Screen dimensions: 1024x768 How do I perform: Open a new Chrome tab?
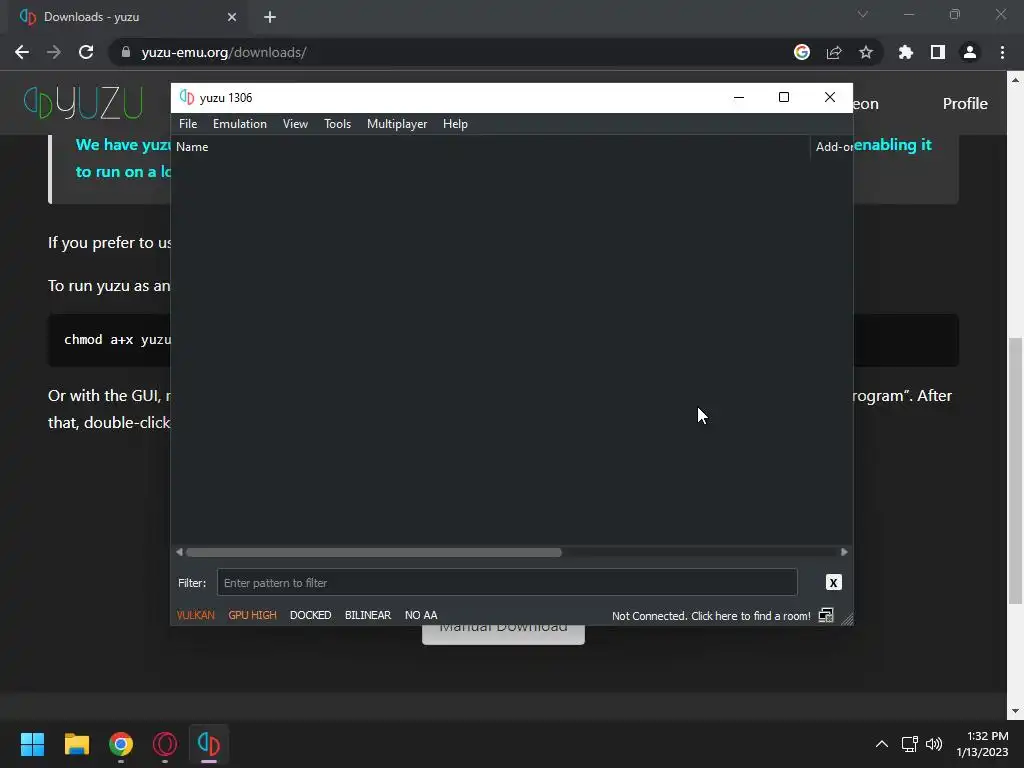[270, 17]
